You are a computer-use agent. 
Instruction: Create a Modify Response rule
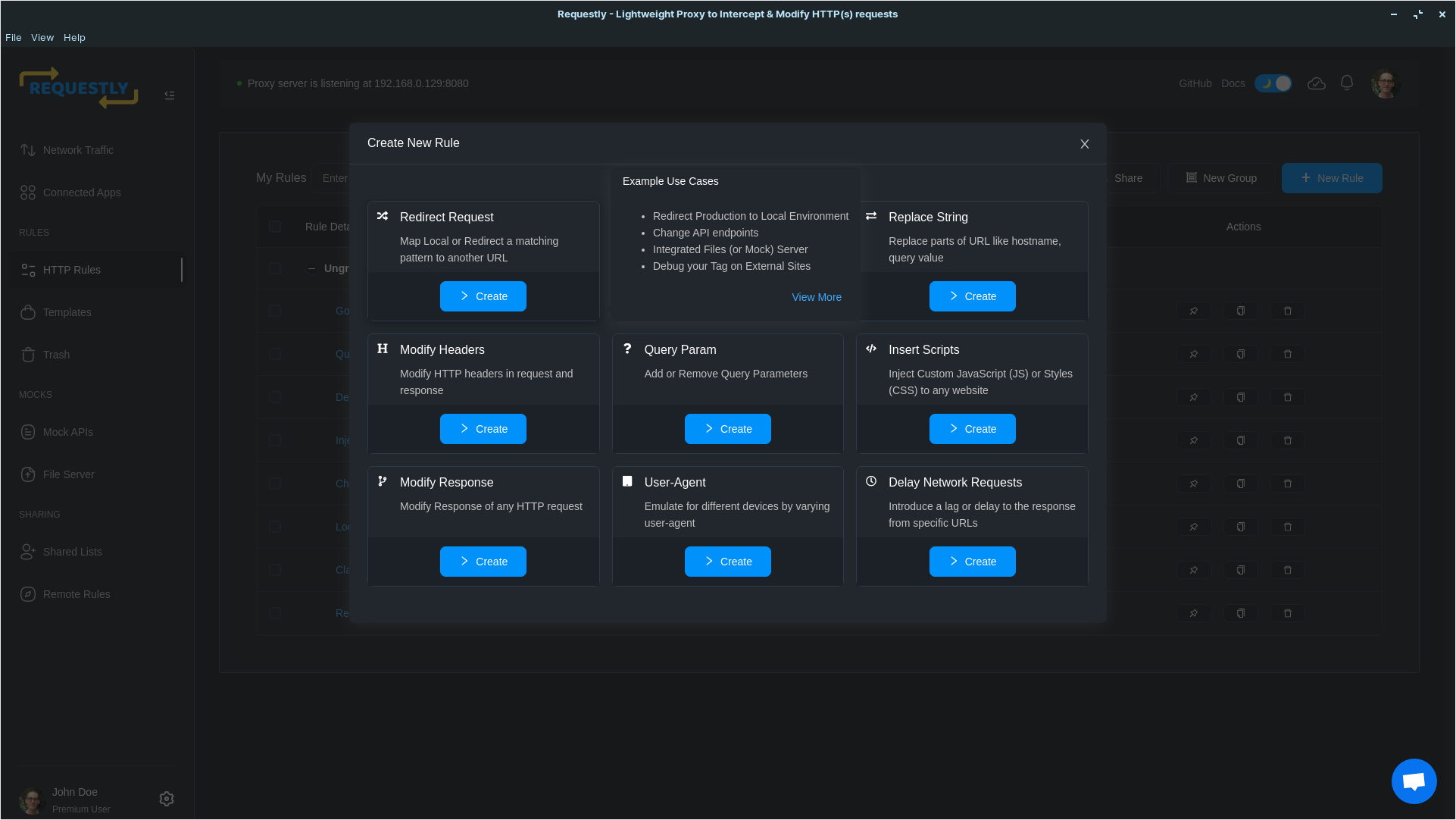click(483, 562)
